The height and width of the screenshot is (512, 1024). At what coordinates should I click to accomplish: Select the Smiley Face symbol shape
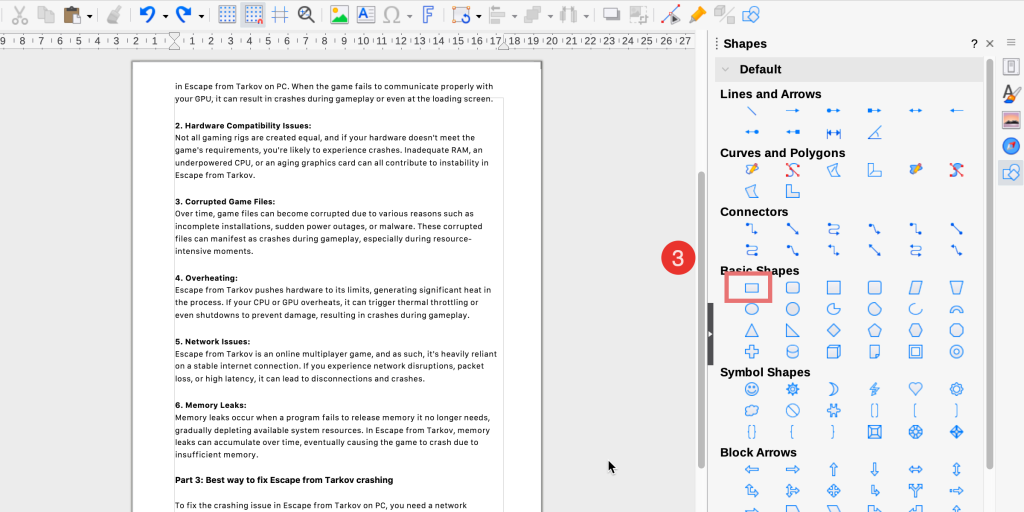click(x=752, y=389)
